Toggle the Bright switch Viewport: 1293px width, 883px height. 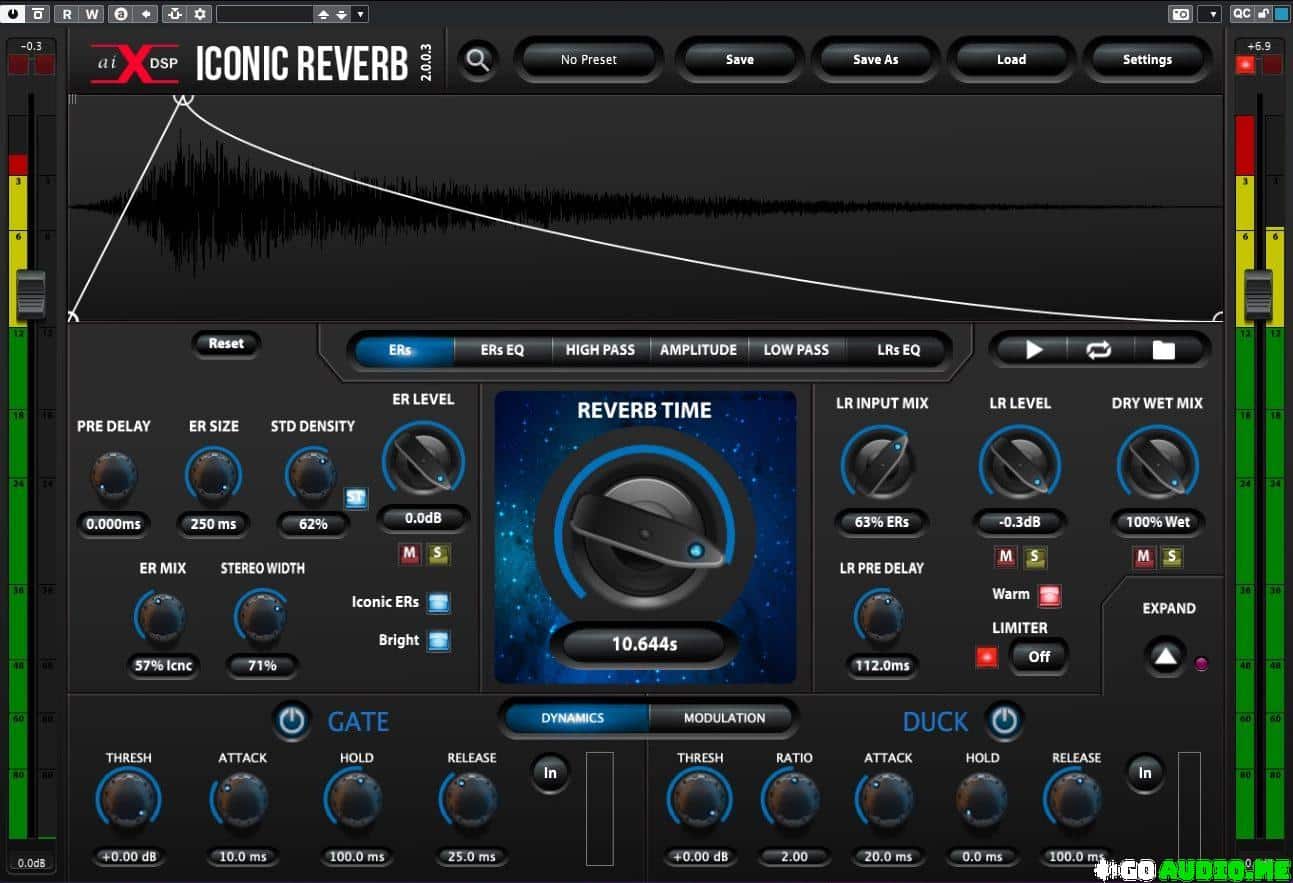(438, 641)
